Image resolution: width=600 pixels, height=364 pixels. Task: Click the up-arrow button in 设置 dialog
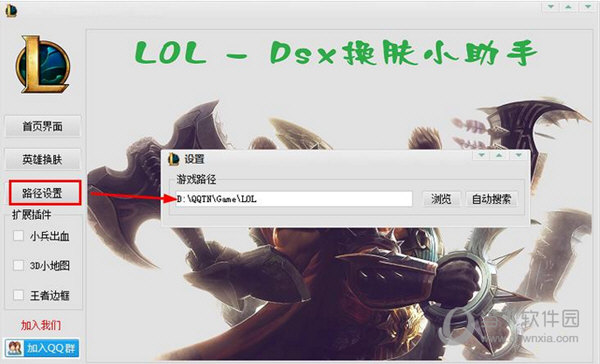[499, 155]
